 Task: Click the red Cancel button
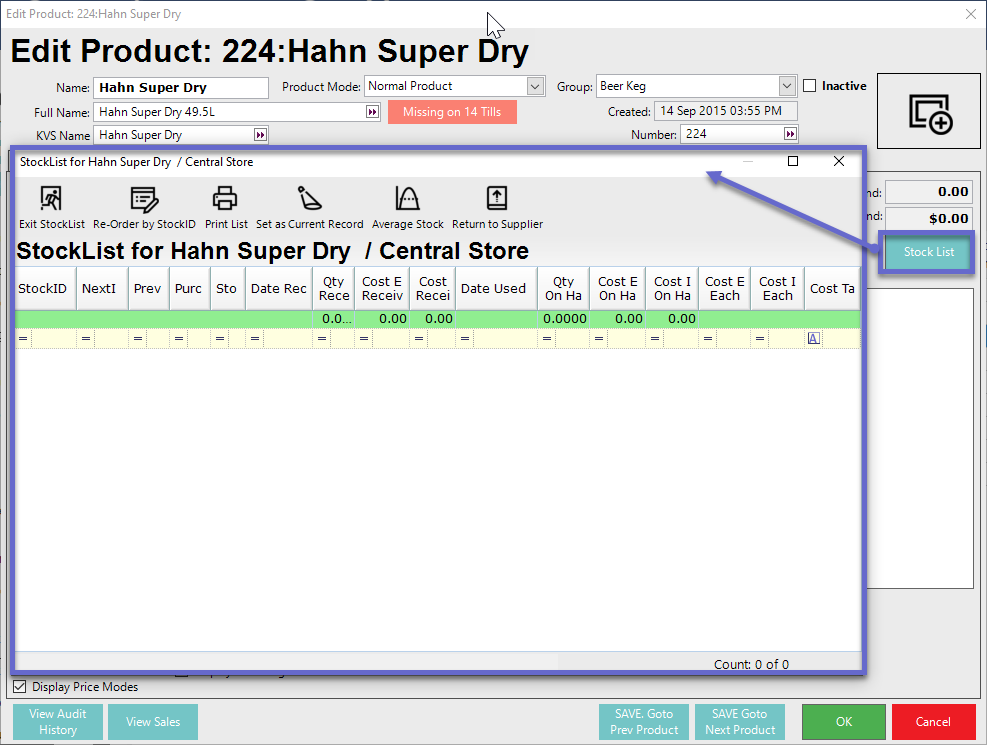point(933,722)
